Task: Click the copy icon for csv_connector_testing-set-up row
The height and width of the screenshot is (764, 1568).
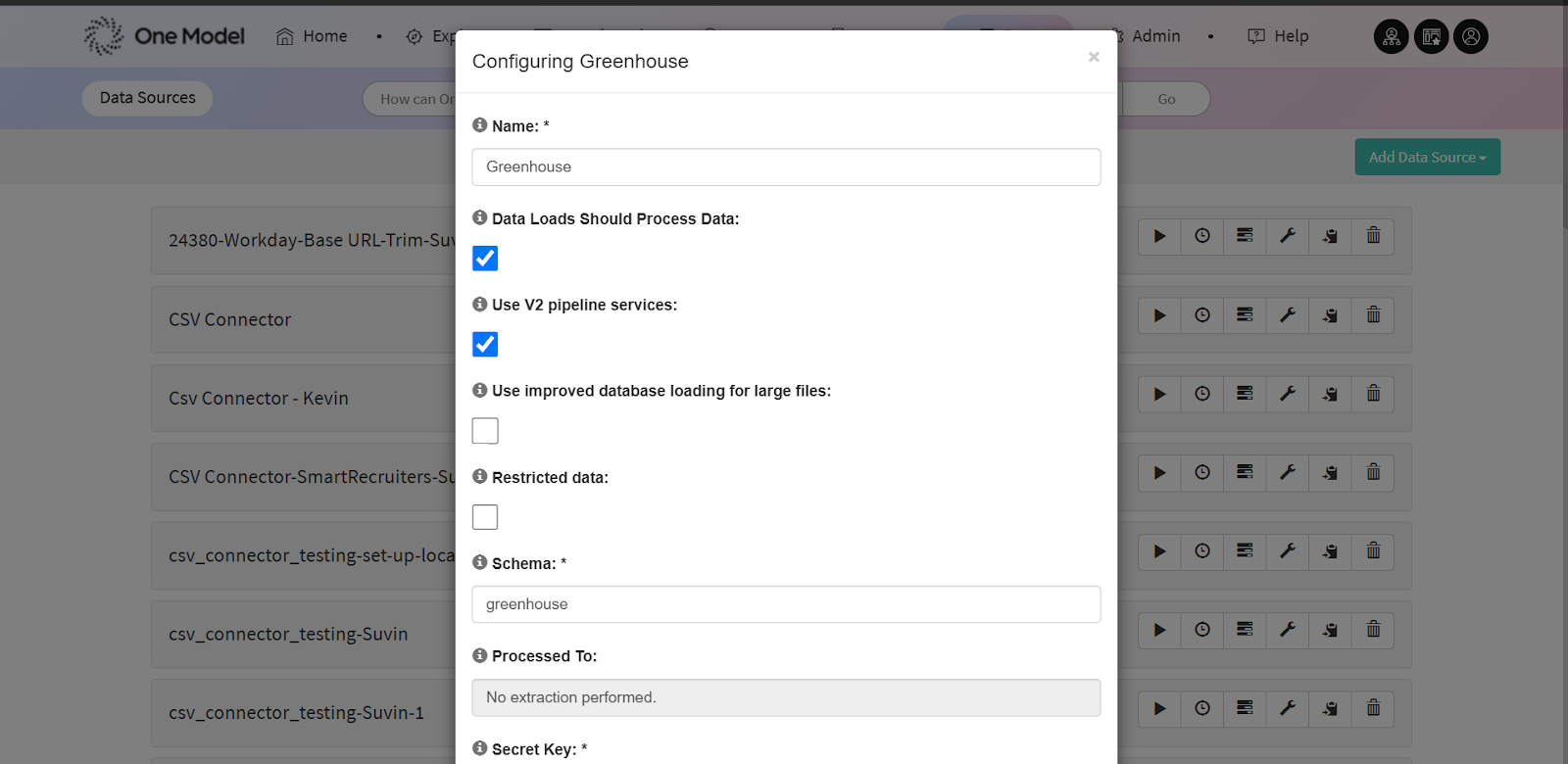Action: [1330, 551]
